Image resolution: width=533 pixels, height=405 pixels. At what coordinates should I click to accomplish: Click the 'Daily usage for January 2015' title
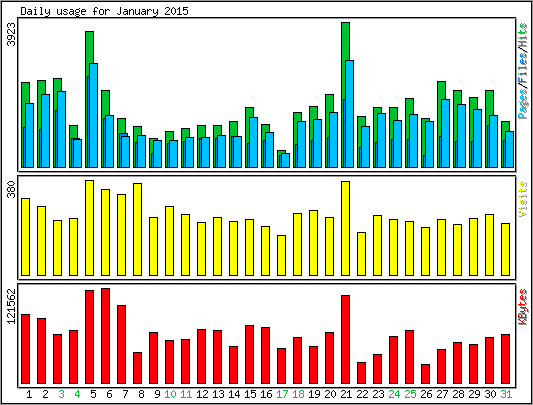104,12
